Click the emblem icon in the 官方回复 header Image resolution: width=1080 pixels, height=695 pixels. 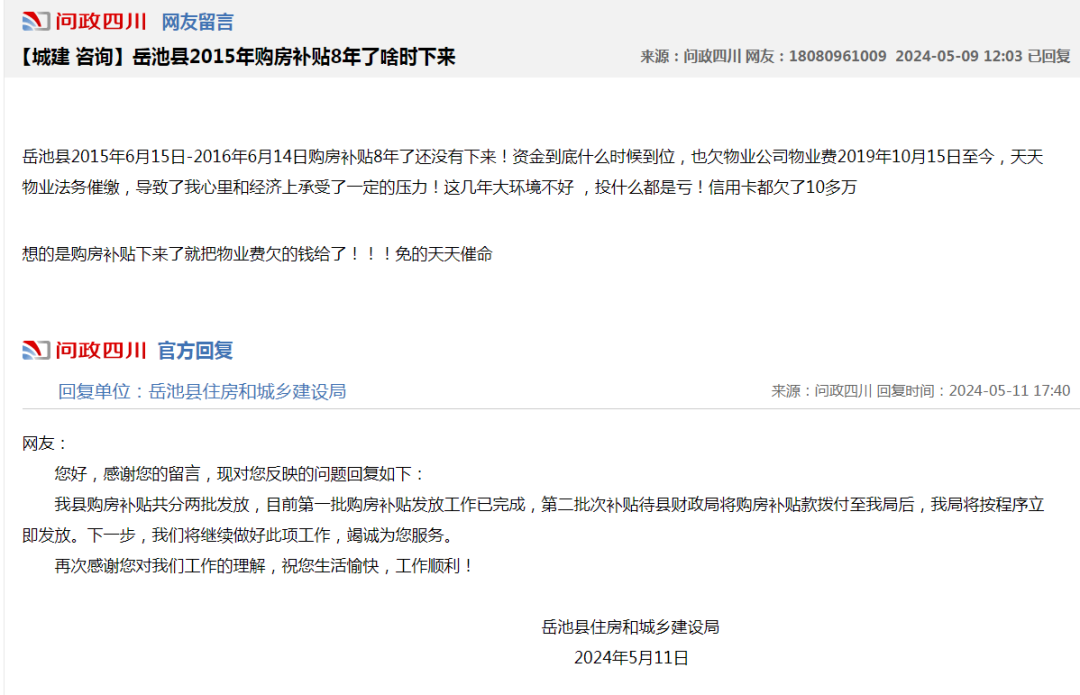pyautogui.click(x=35, y=350)
